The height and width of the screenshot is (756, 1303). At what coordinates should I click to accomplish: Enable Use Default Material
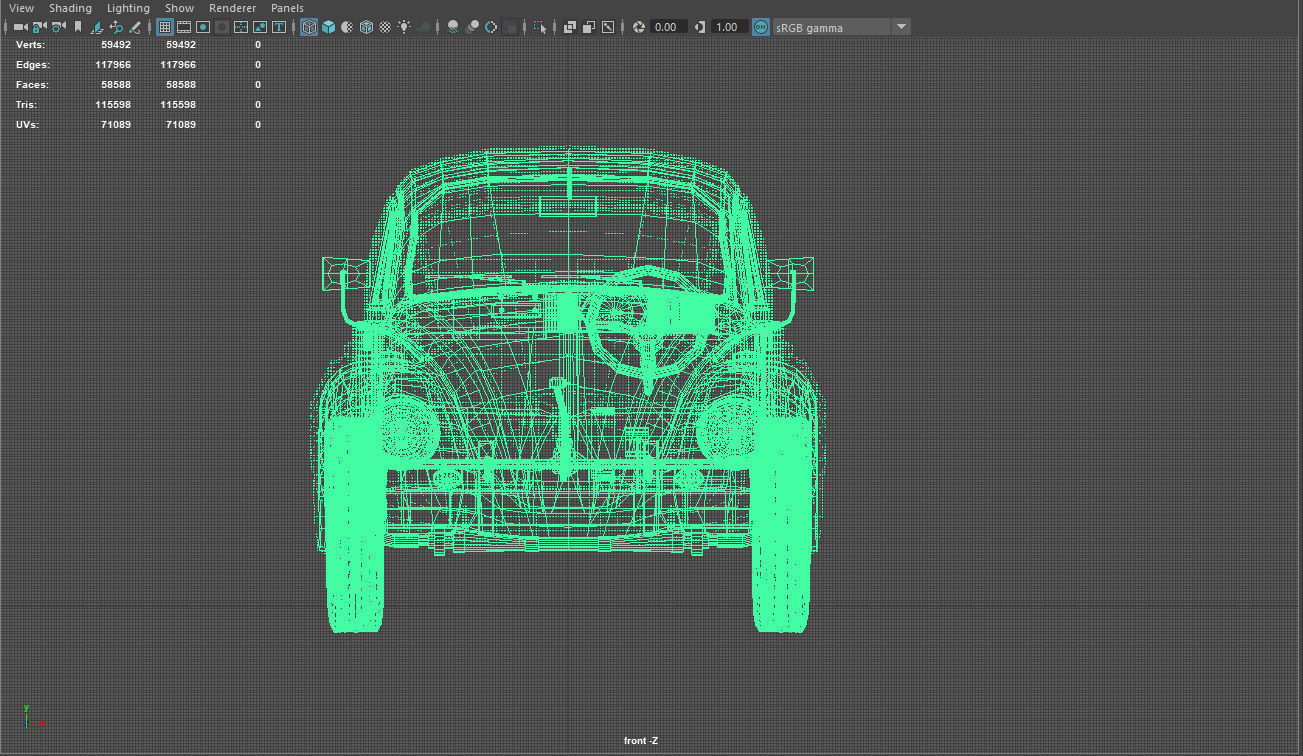pyautogui.click(x=347, y=27)
